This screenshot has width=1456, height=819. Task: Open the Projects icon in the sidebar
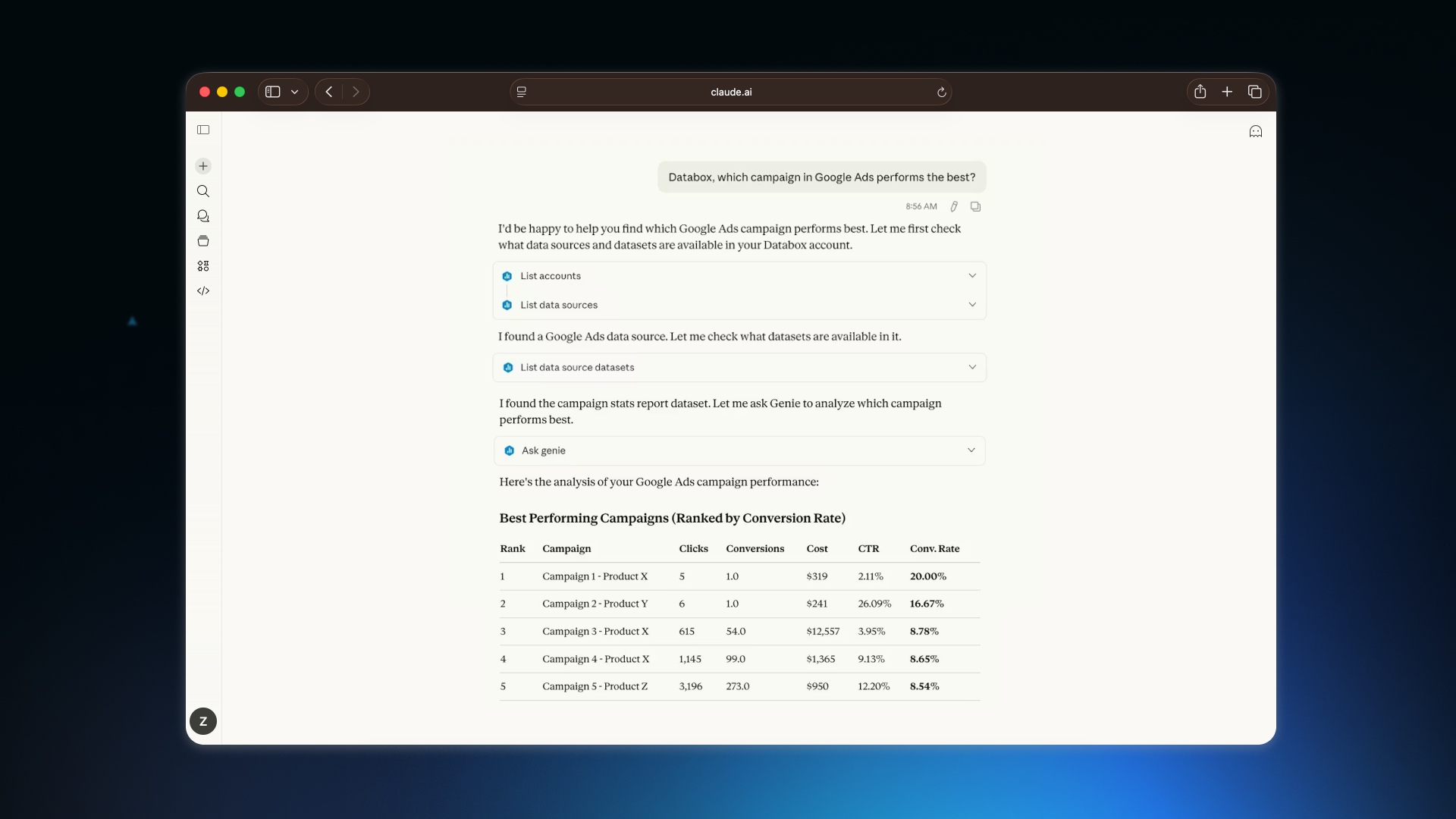coord(203,240)
